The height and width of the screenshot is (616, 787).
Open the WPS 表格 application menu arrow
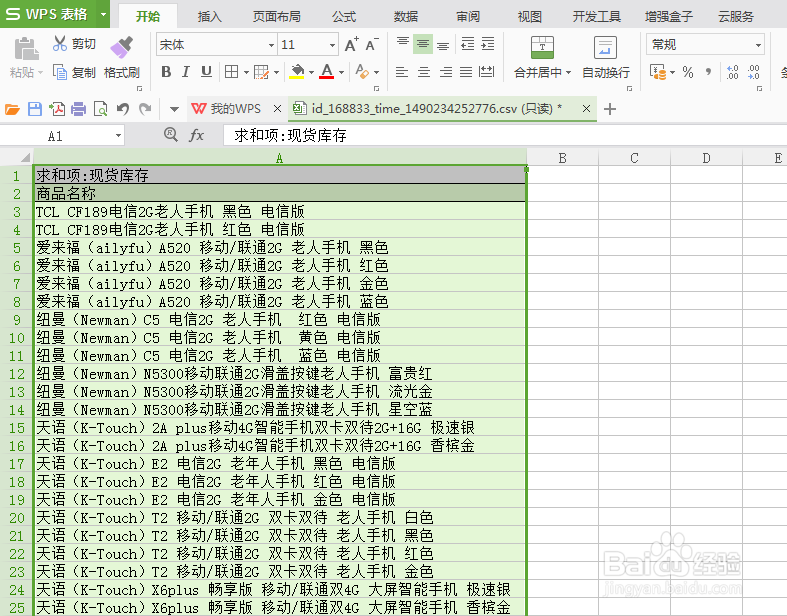pyautogui.click(x=103, y=14)
